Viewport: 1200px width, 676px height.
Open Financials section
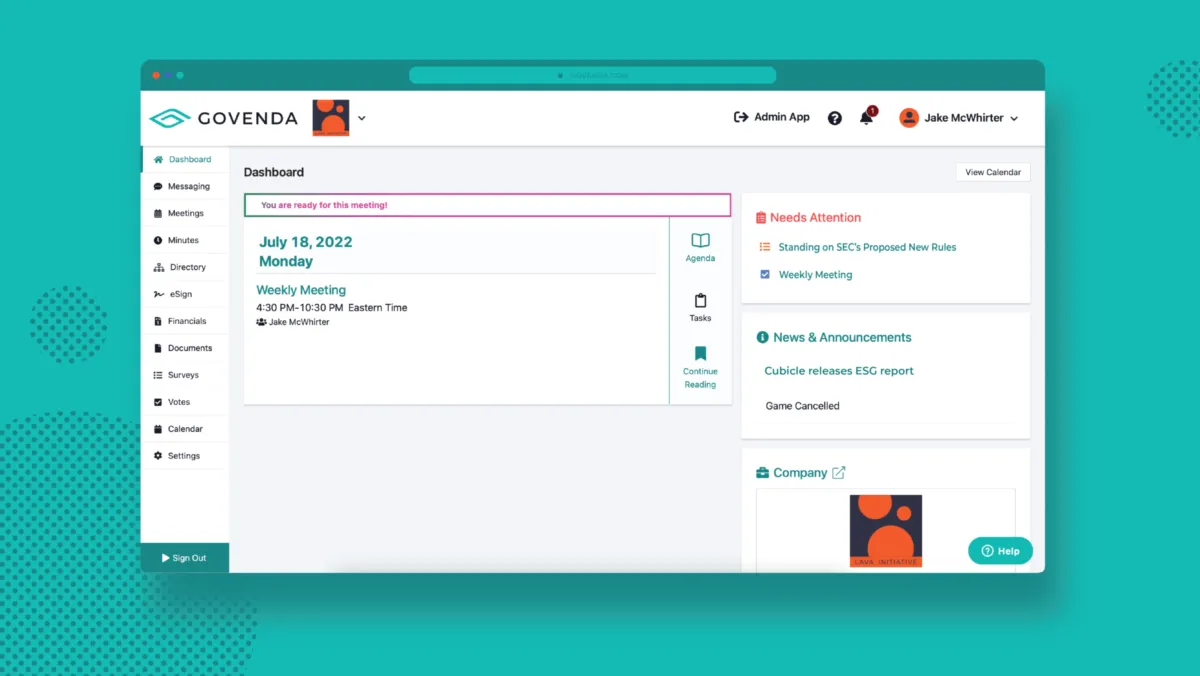[185, 321]
